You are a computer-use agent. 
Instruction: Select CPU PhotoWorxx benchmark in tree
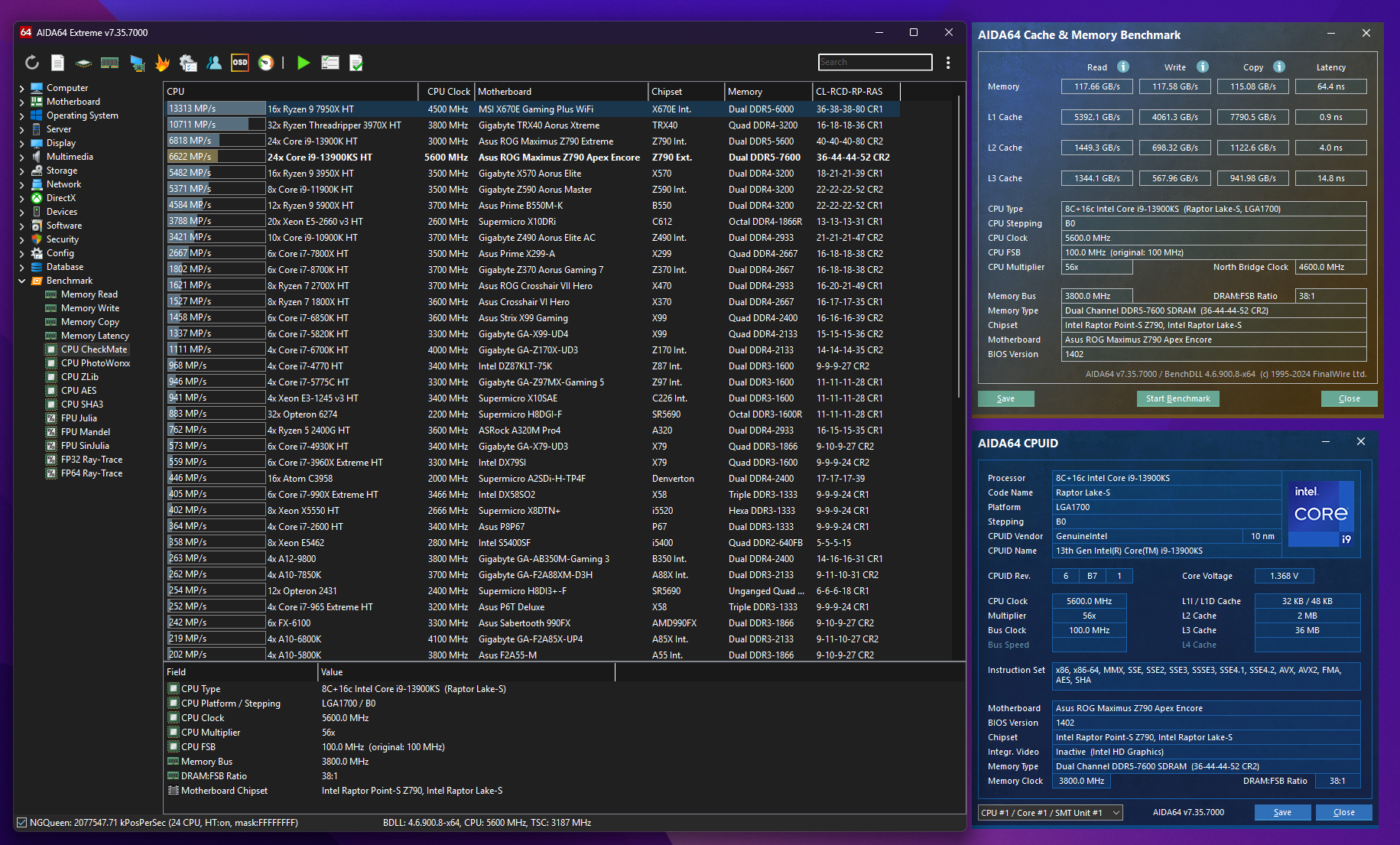pyautogui.click(x=96, y=363)
